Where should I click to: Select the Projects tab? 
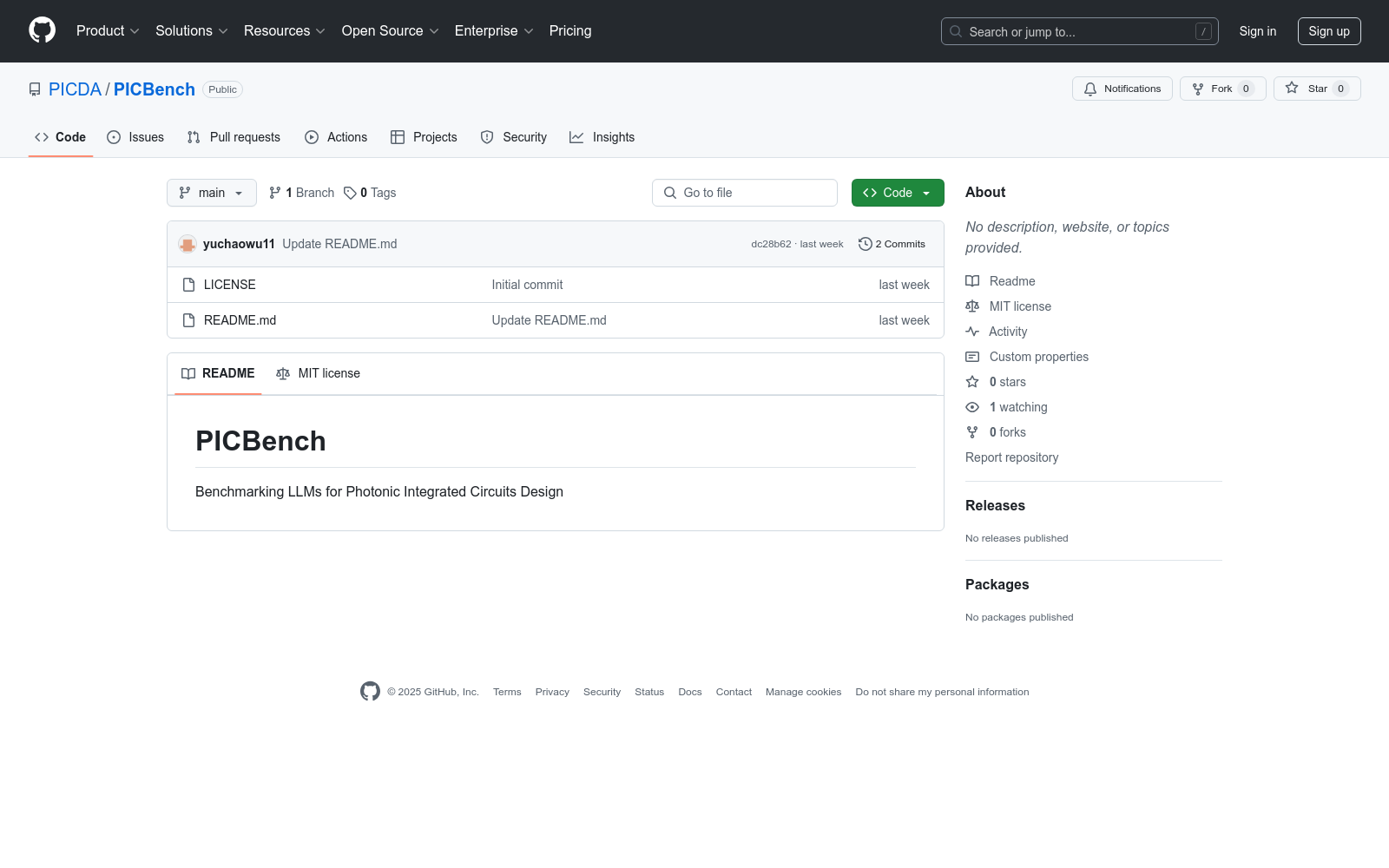424,137
